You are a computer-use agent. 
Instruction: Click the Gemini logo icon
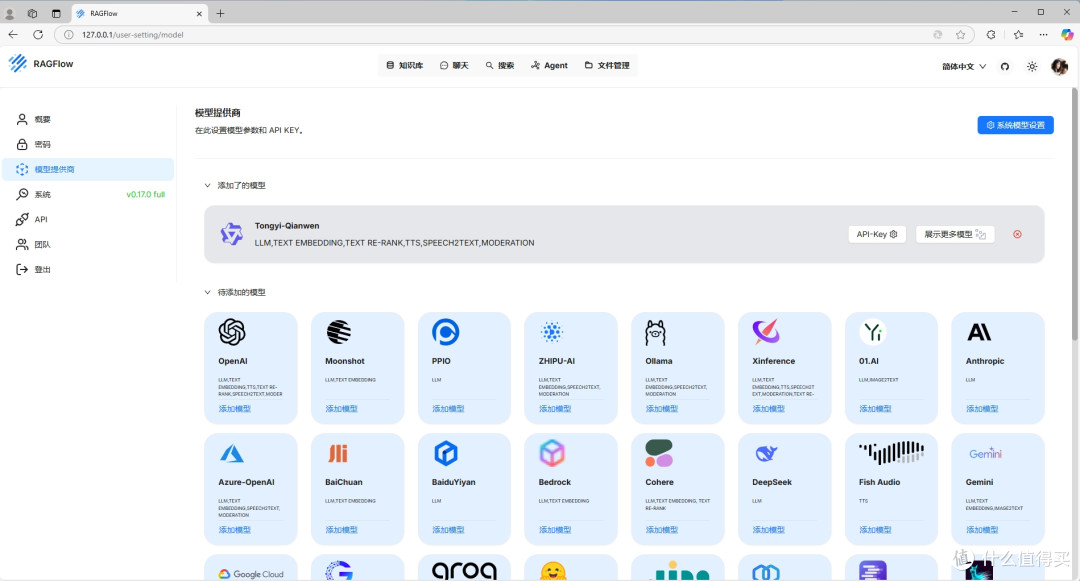coord(985,454)
